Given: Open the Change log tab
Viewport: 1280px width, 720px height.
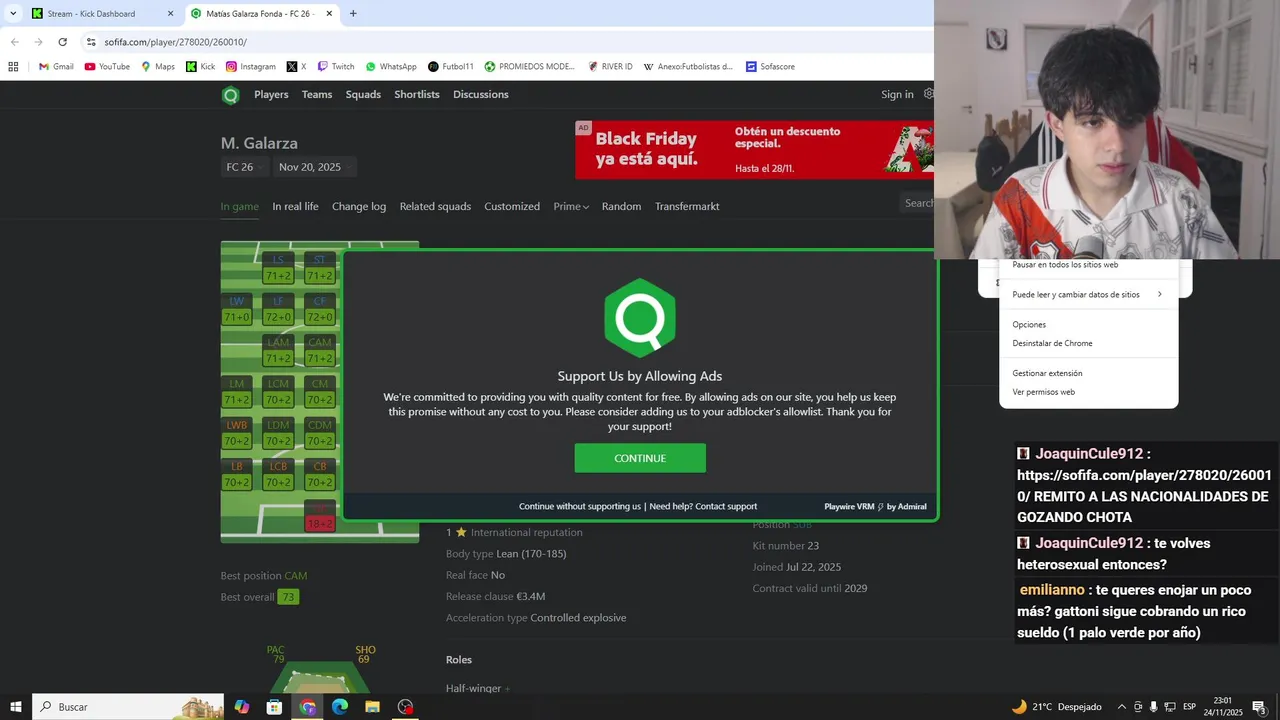Looking at the screenshot, I should tap(359, 206).
